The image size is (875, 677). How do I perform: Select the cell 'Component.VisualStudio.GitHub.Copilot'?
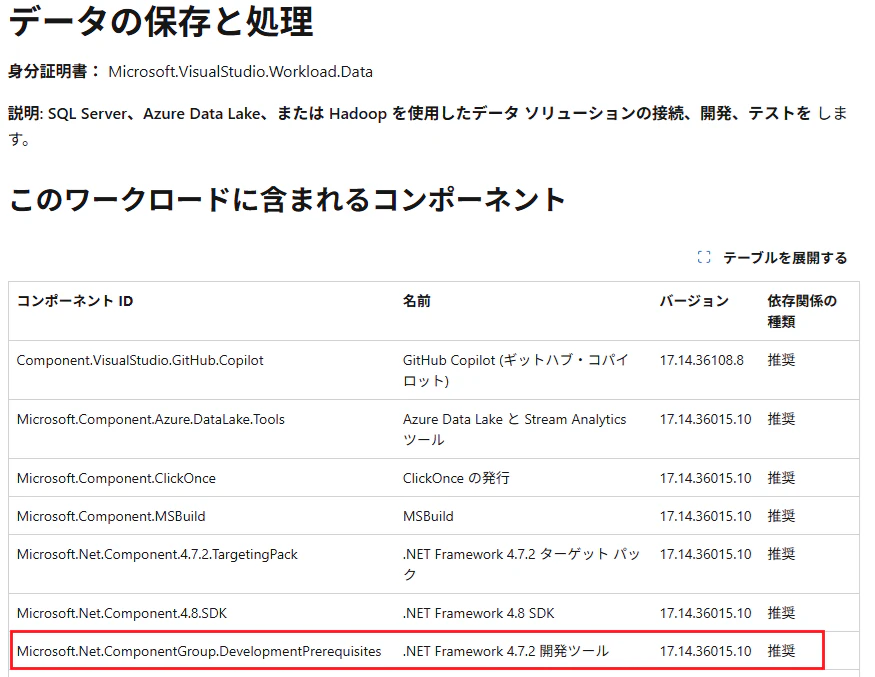(x=140, y=361)
